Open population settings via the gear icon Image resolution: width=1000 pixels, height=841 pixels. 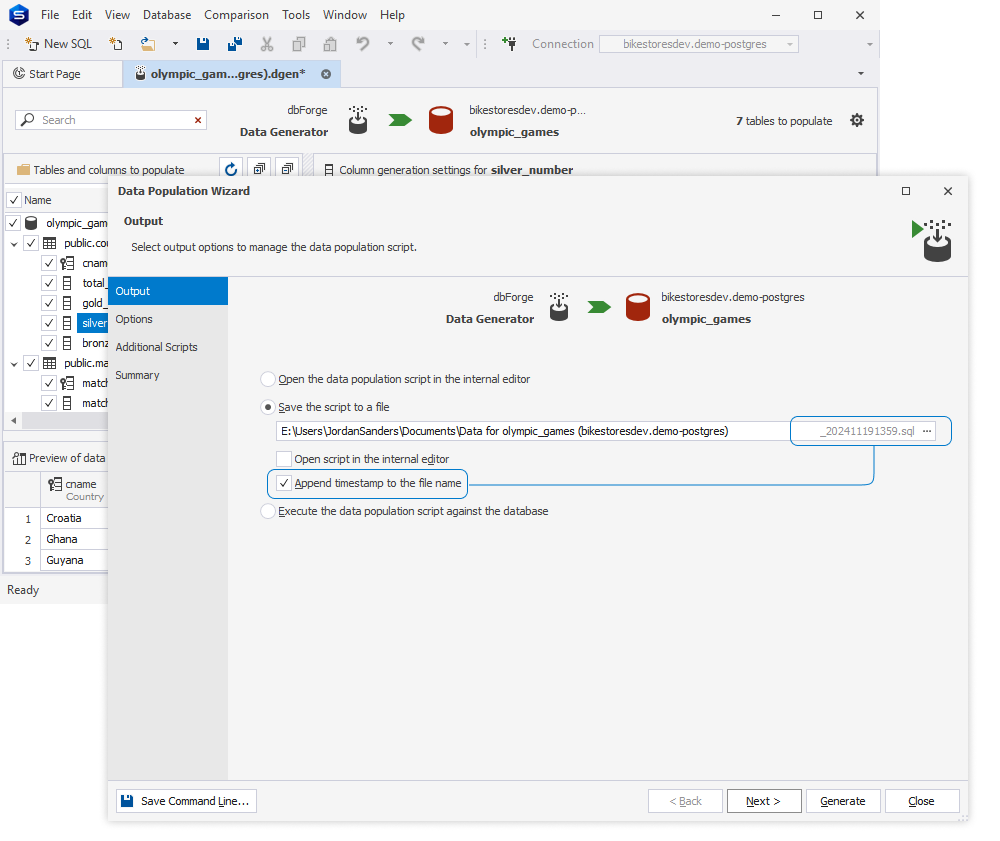(x=857, y=119)
